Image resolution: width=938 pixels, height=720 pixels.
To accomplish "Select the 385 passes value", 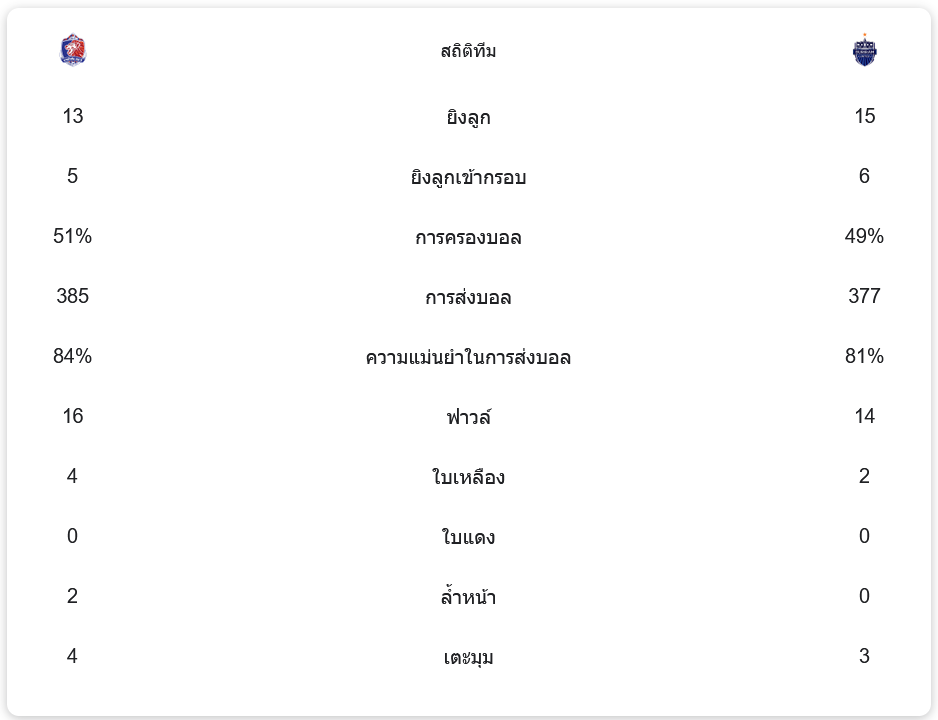I will pos(73,296).
